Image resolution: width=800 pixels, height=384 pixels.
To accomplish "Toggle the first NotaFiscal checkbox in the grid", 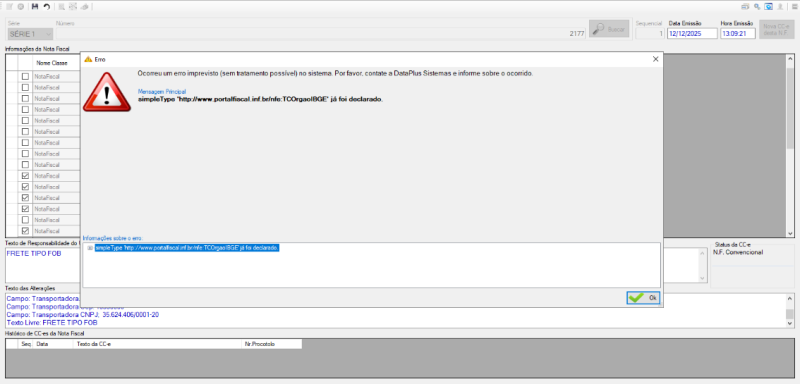I will [x=25, y=76].
